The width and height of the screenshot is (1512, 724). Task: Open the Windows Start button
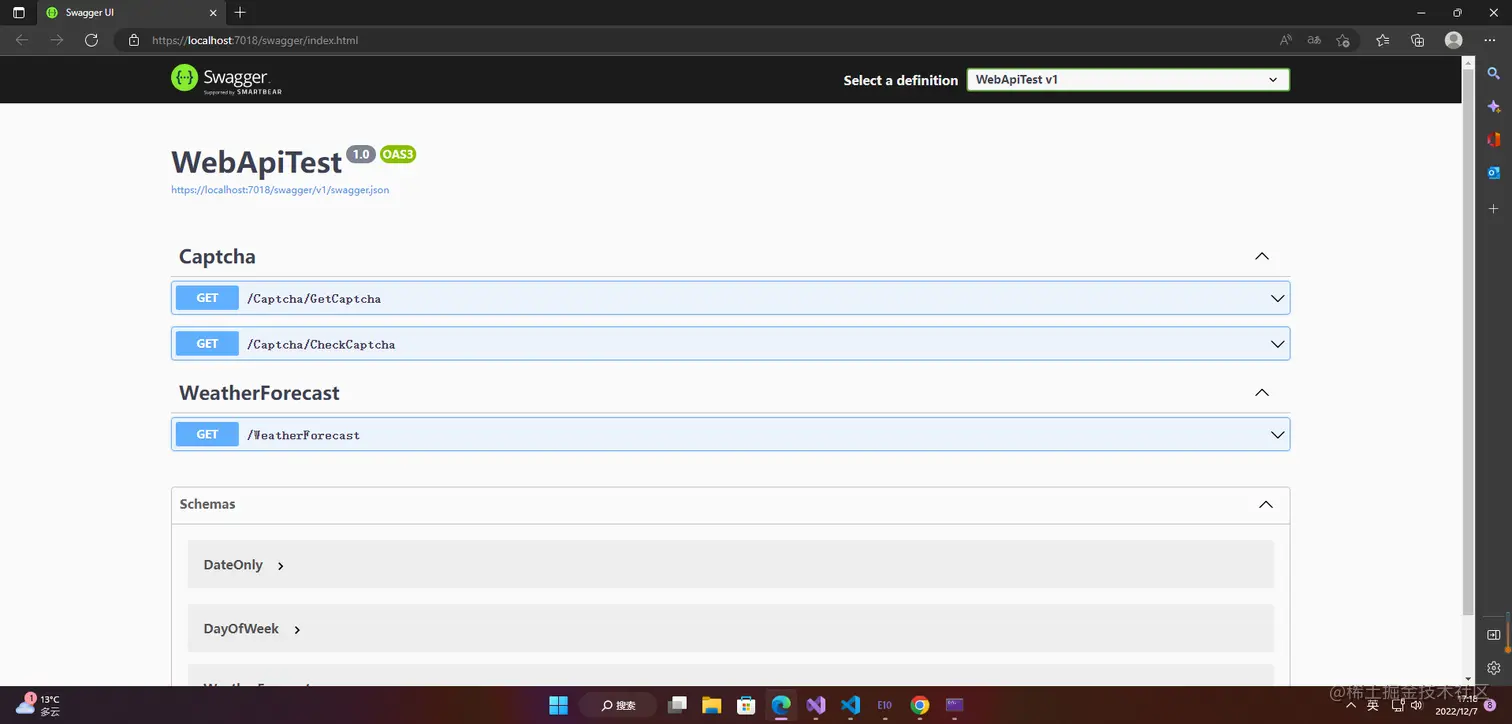(558, 705)
